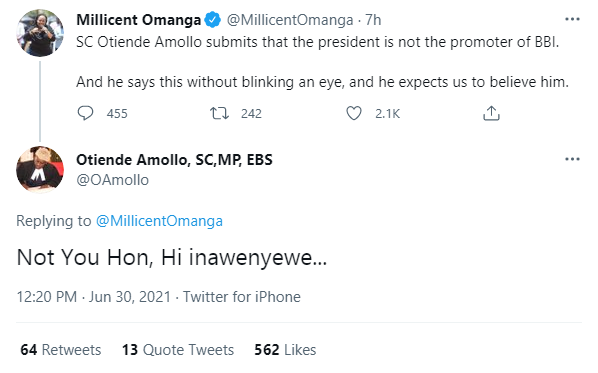View the 64 Retweets list
The image size is (598, 373).
[x=61, y=350]
